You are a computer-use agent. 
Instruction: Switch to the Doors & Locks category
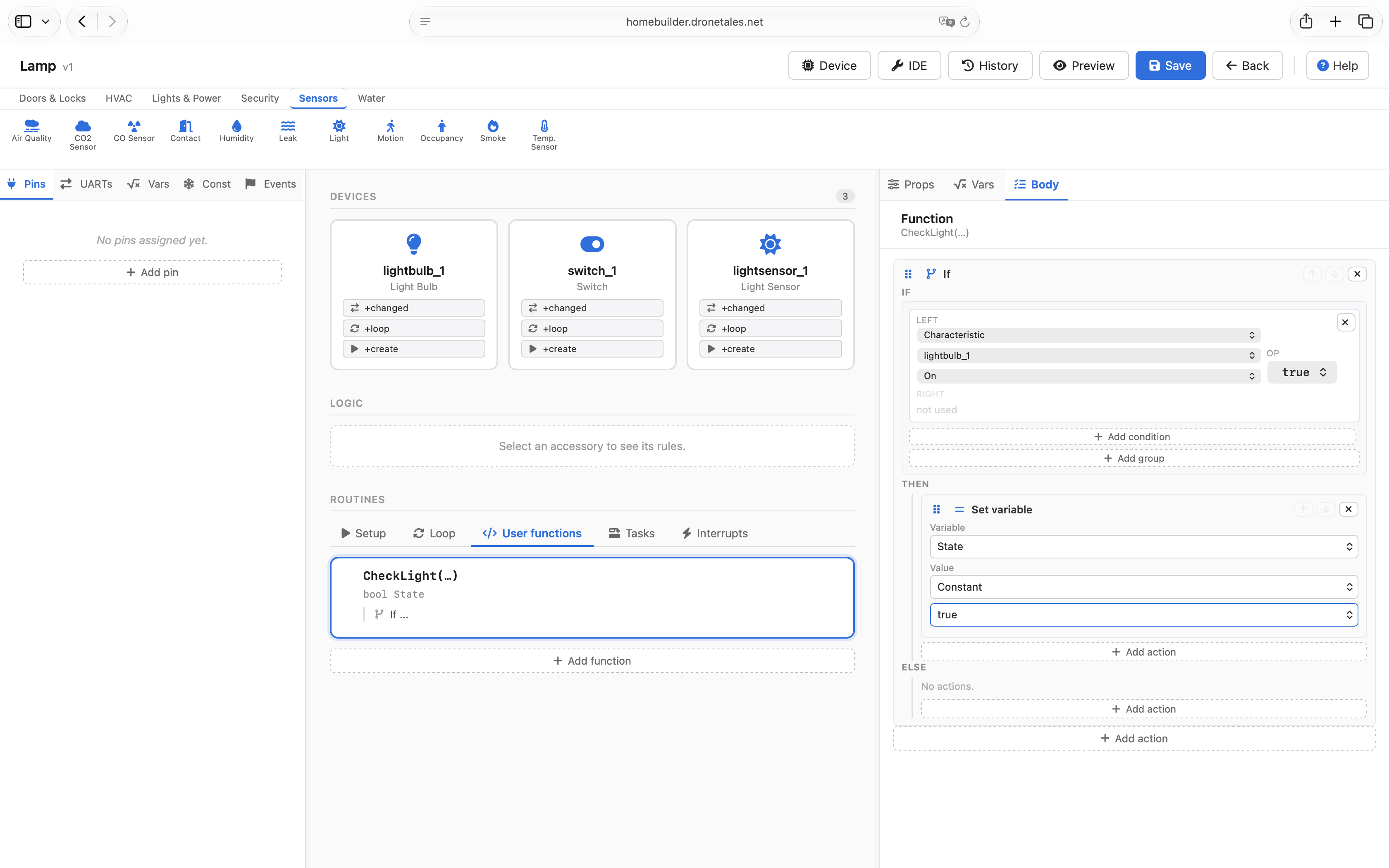pos(52,98)
